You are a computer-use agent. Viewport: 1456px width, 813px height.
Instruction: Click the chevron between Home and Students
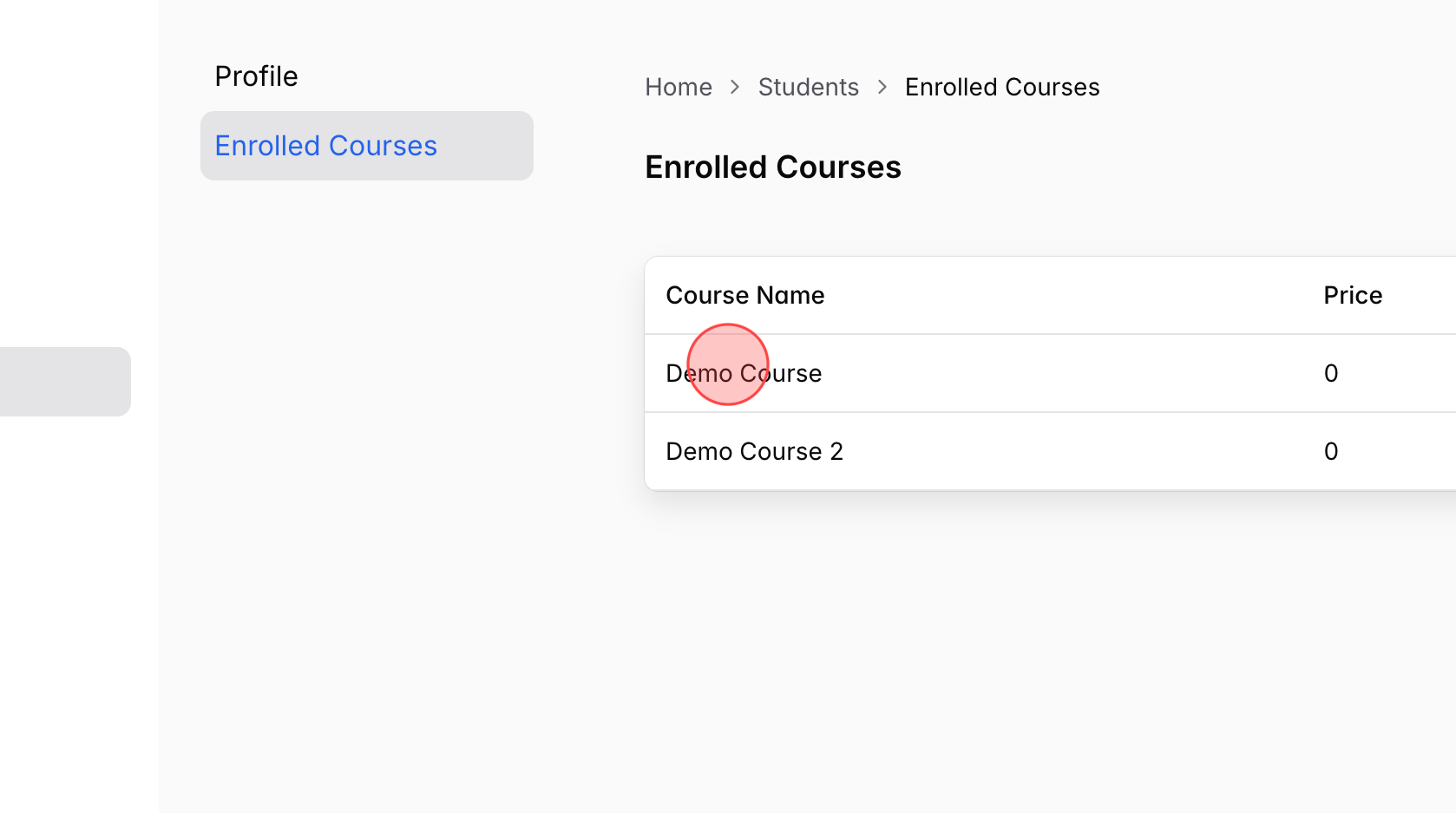click(x=735, y=87)
